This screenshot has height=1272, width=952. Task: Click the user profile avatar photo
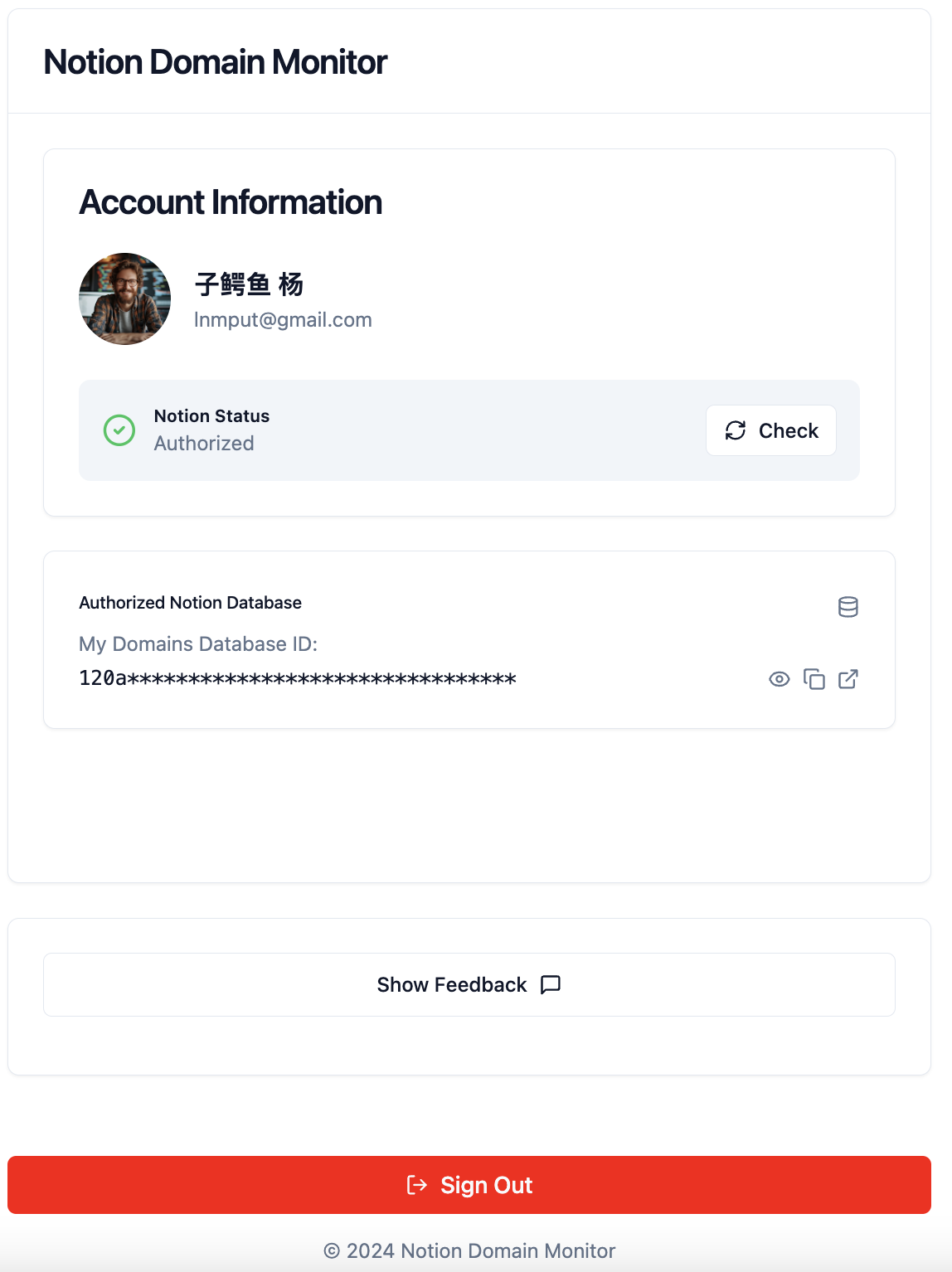tap(125, 299)
